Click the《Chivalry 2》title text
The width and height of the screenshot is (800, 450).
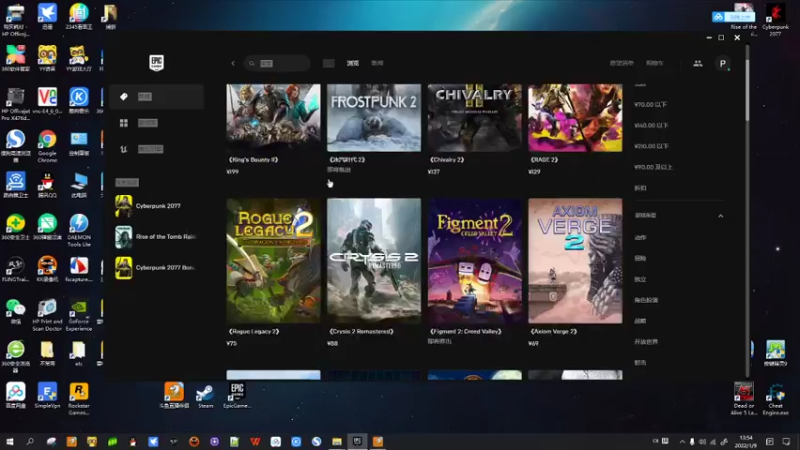click(x=447, y=160)
